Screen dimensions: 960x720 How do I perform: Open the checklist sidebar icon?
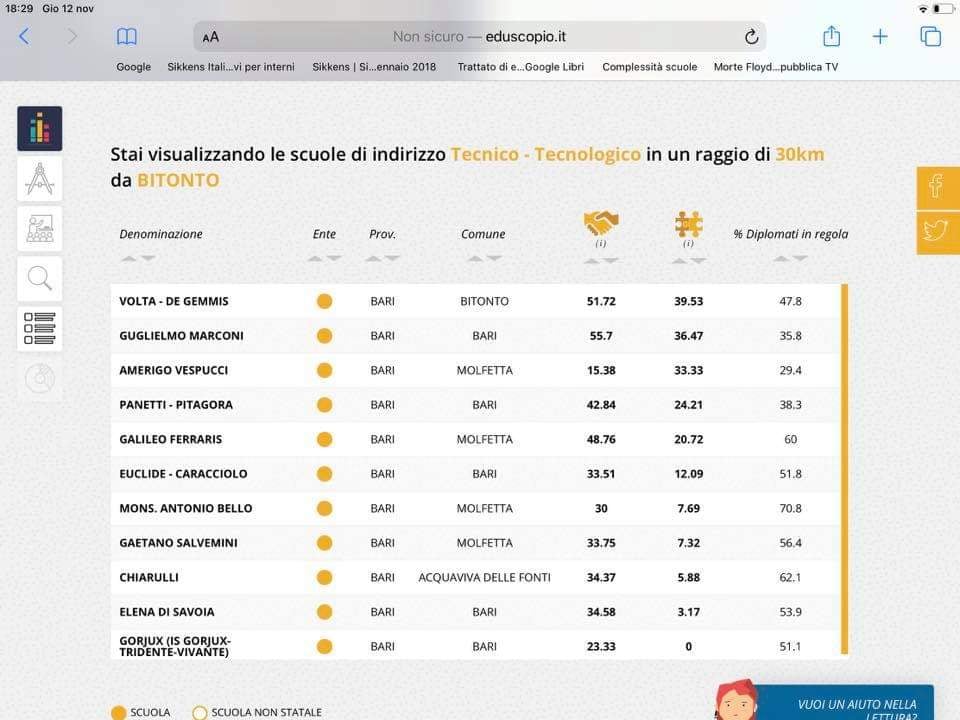[40, 329]
